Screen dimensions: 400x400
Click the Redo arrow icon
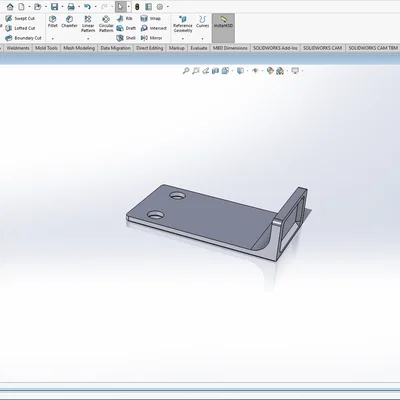pyautogui.click(x=104, y=6)
